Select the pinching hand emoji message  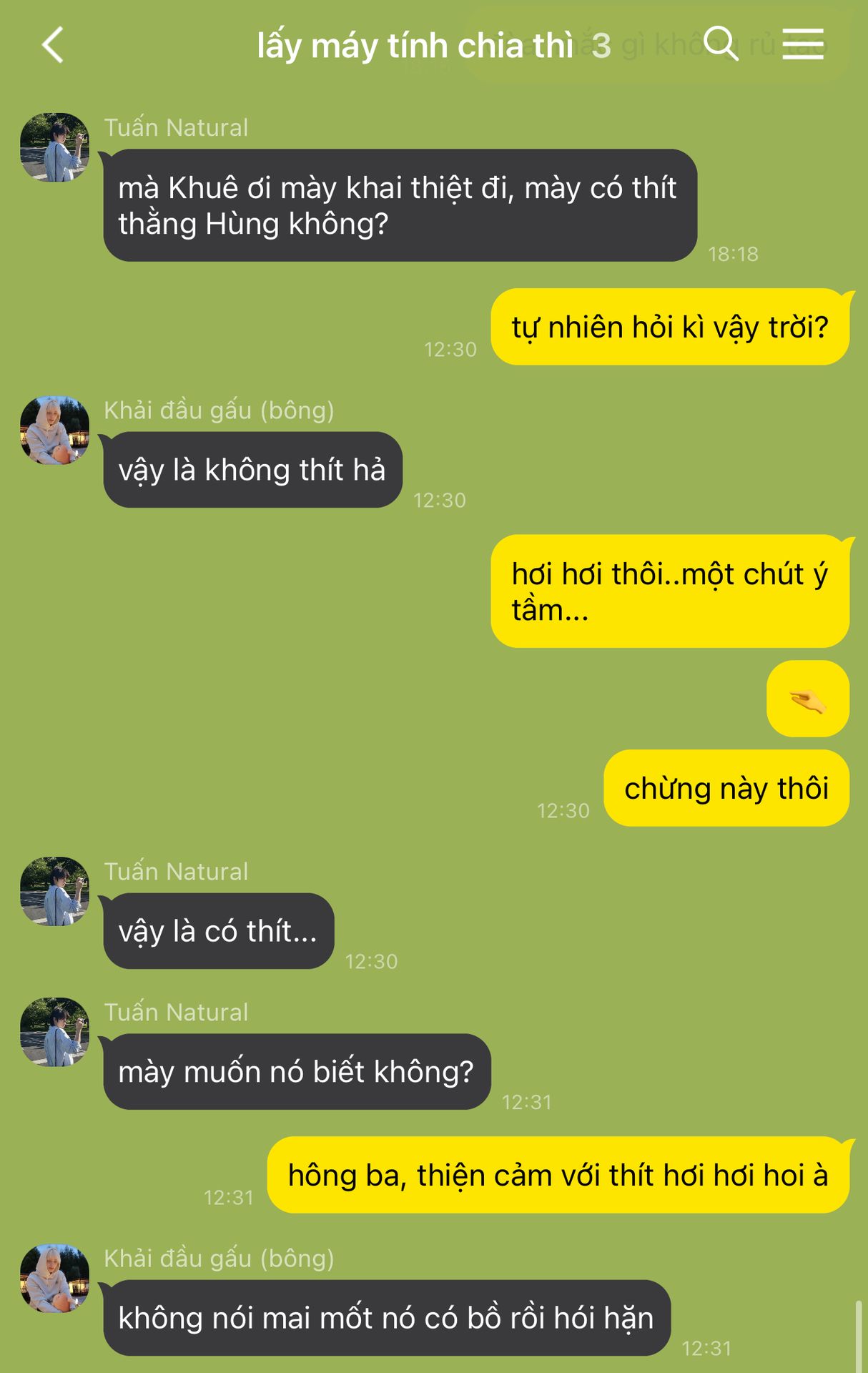808,699
